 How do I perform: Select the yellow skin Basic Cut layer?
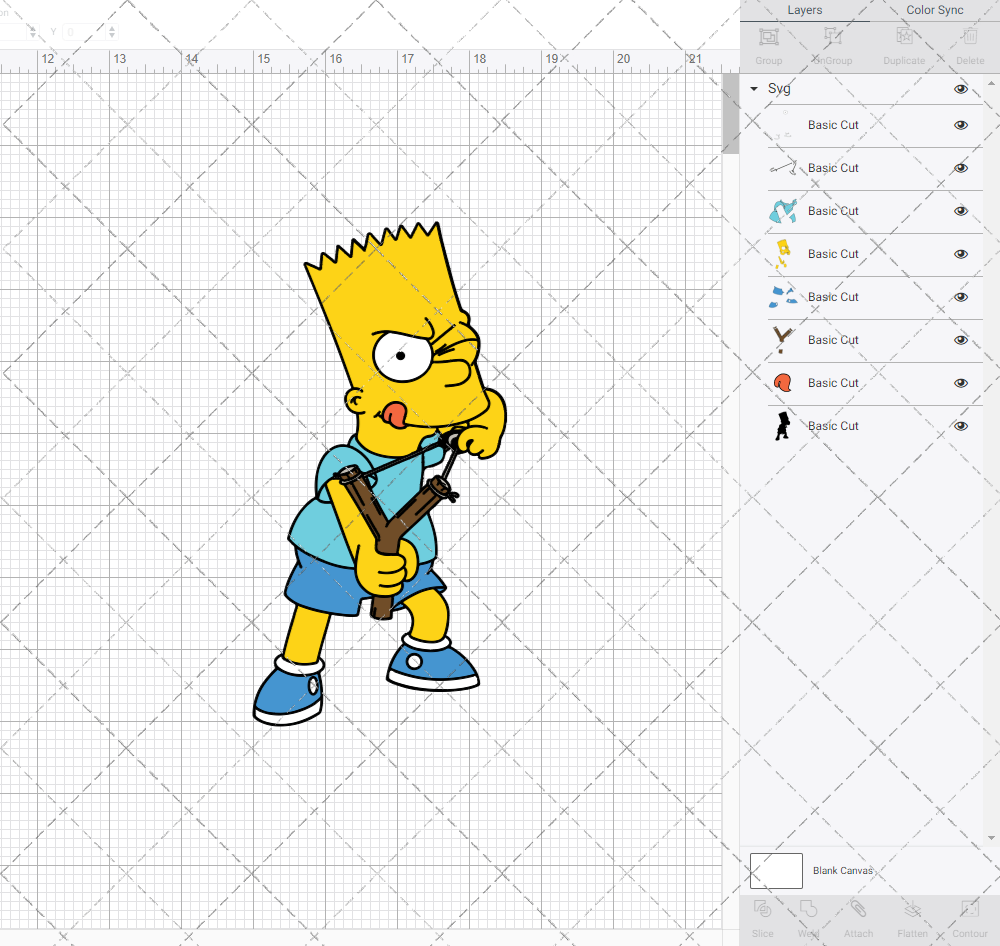(x=833, y=254)
